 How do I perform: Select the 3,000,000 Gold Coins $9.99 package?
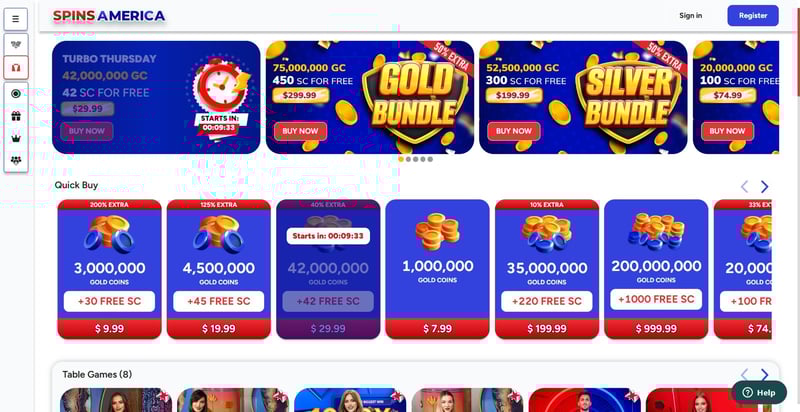[109, 269]
